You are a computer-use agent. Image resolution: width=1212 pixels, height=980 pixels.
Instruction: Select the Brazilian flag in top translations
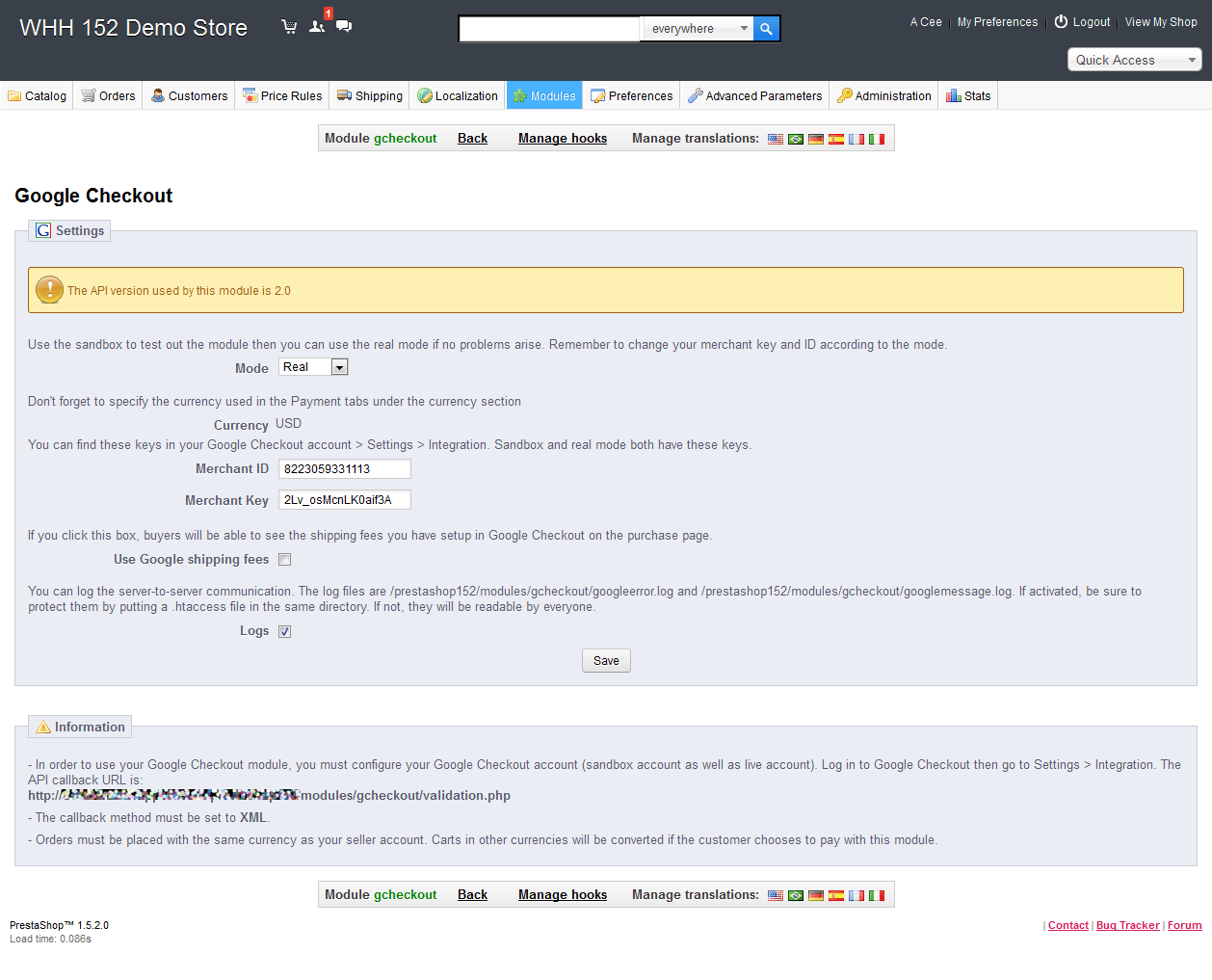point(796,139)
